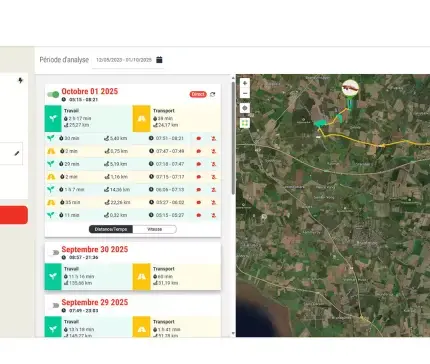Click Travail summary label in Octobre 01 card

tap(71, 111)
